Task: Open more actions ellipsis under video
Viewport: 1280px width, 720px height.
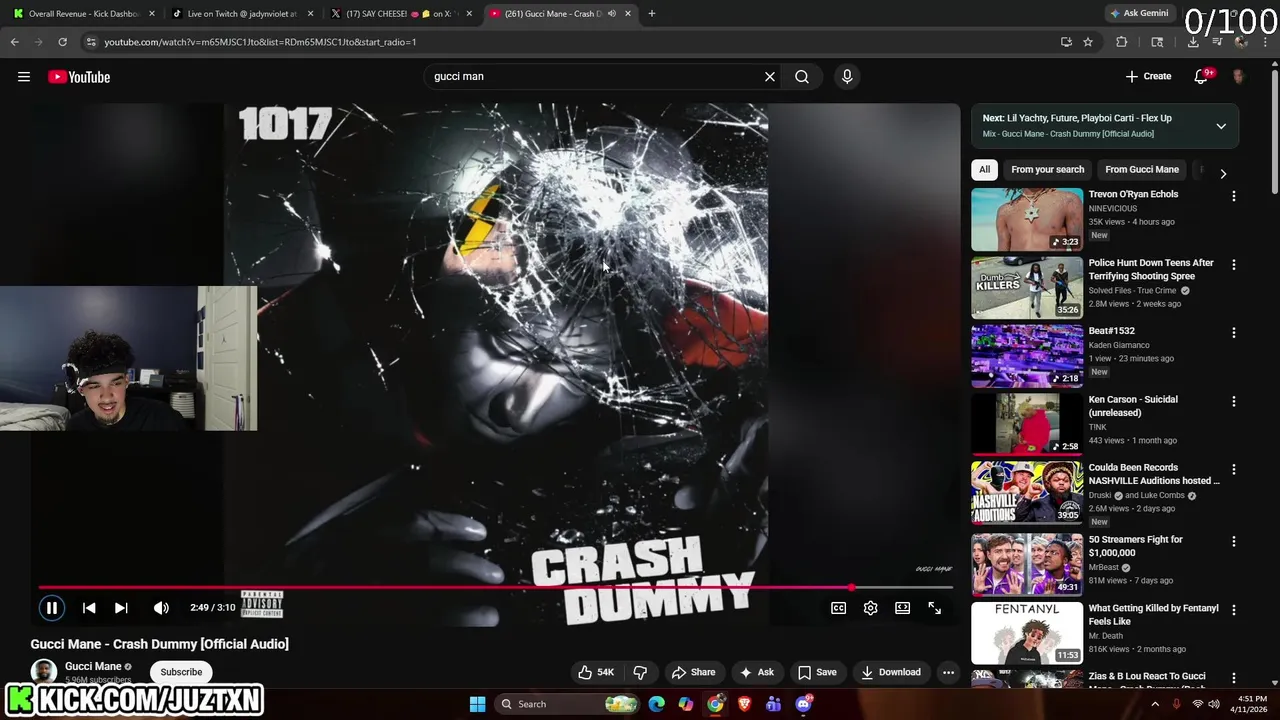Action: point(948,672)
